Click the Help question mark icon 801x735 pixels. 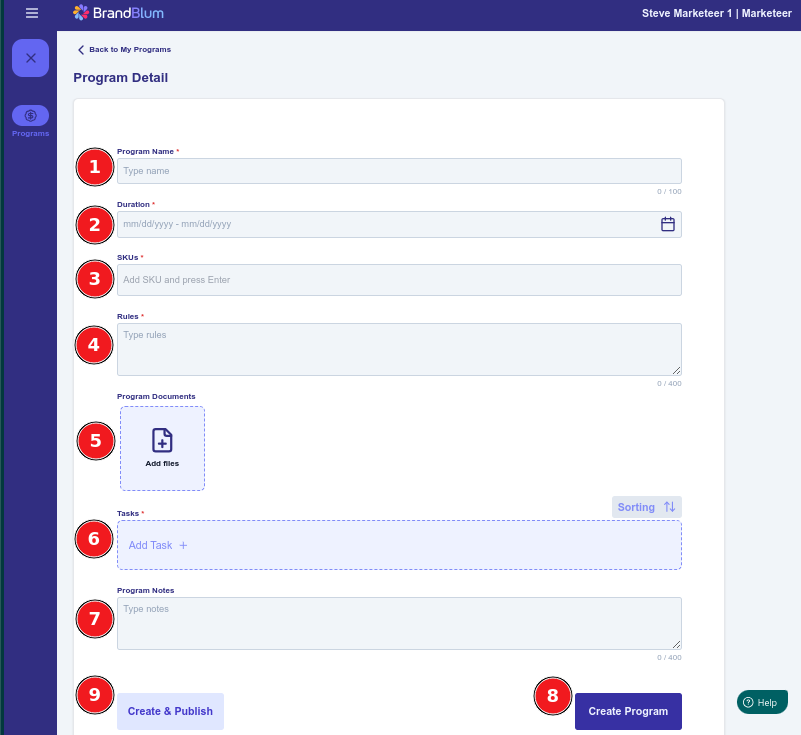pyautogui.click(x=748, y=702)
